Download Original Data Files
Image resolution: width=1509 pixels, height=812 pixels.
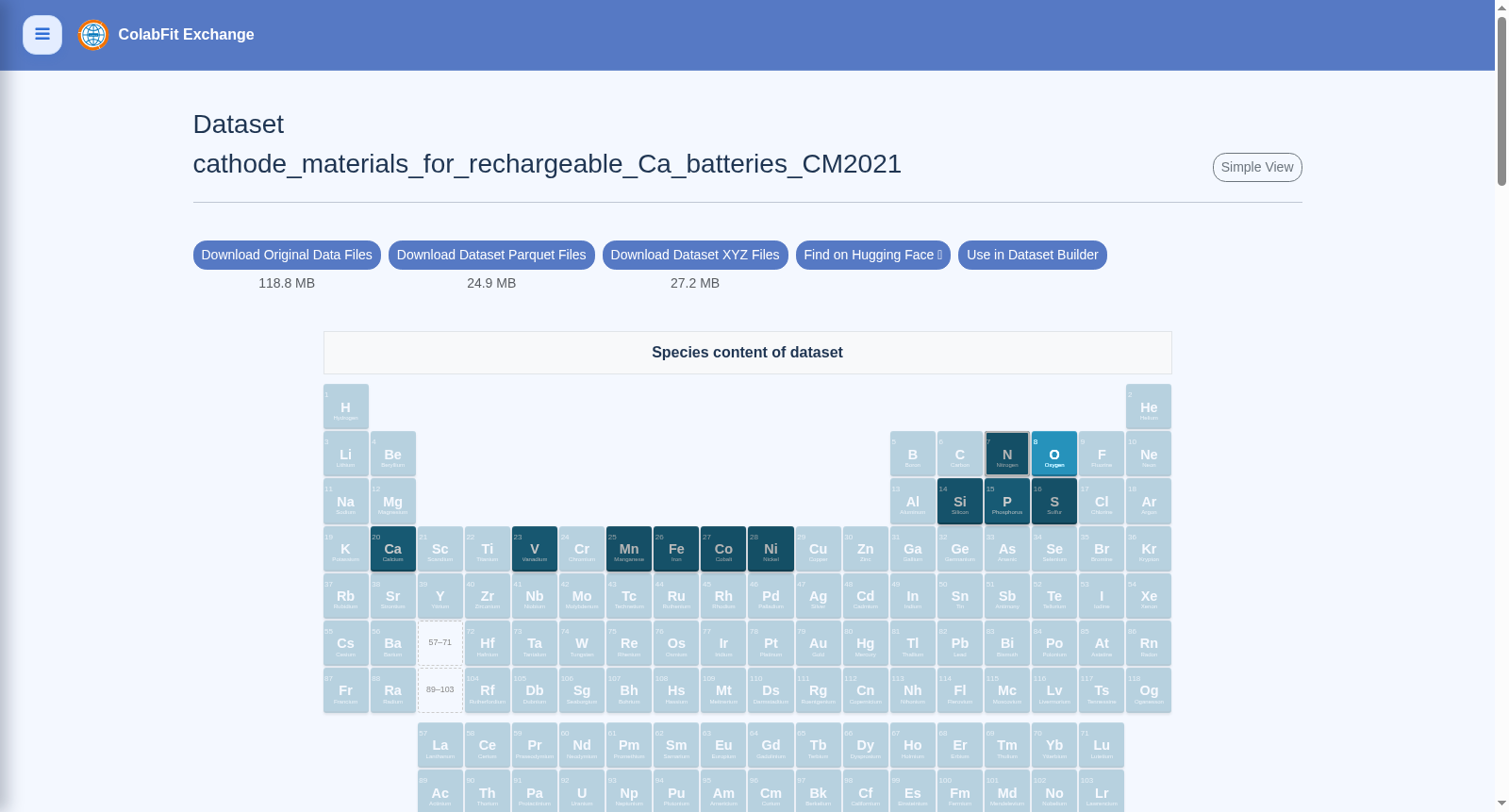pos(287,255)
